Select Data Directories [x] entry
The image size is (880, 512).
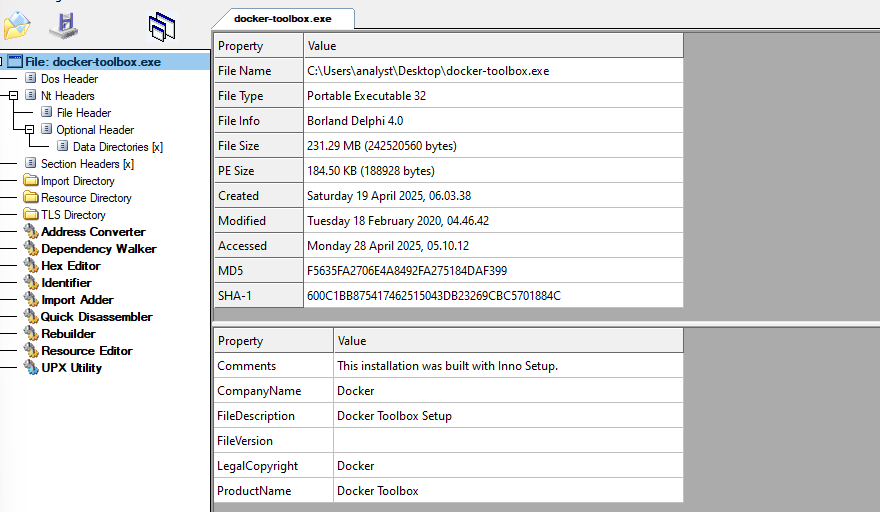117,147
